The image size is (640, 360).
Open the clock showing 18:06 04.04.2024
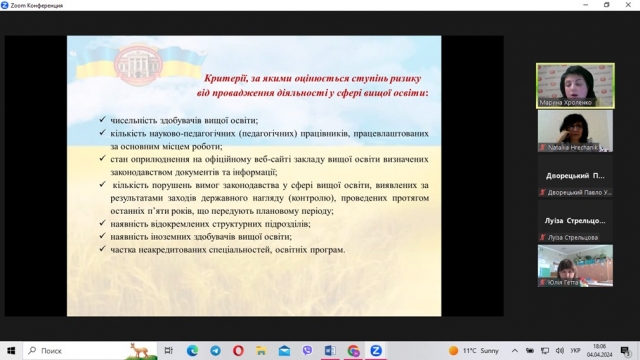click(600, 351)
